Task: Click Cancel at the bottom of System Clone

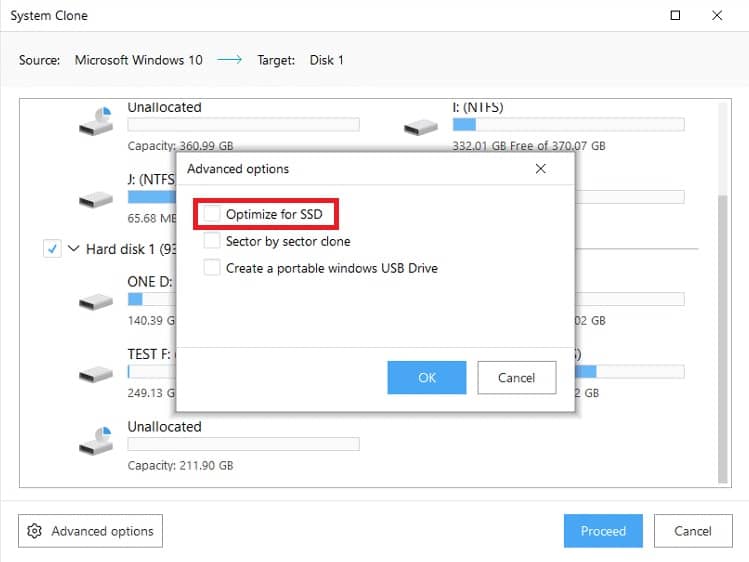Action: (x=693, y=531)
